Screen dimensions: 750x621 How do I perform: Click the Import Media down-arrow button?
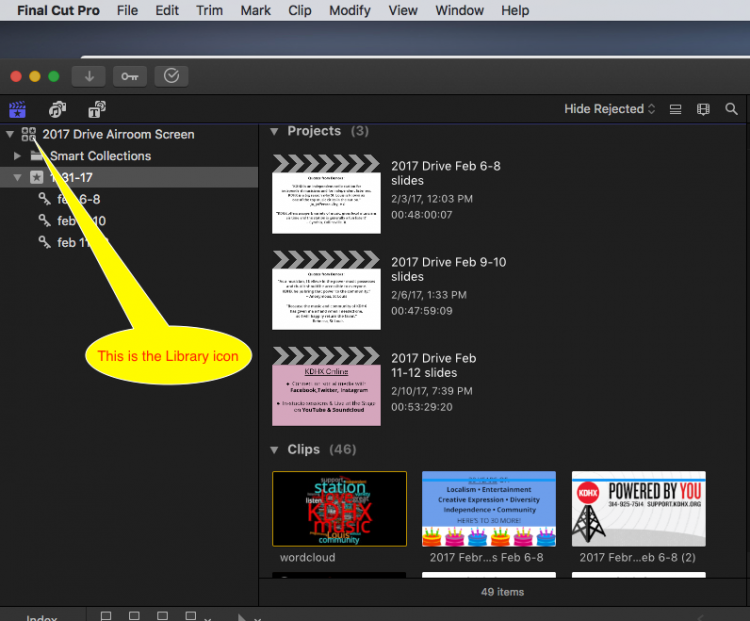[89, 76]
